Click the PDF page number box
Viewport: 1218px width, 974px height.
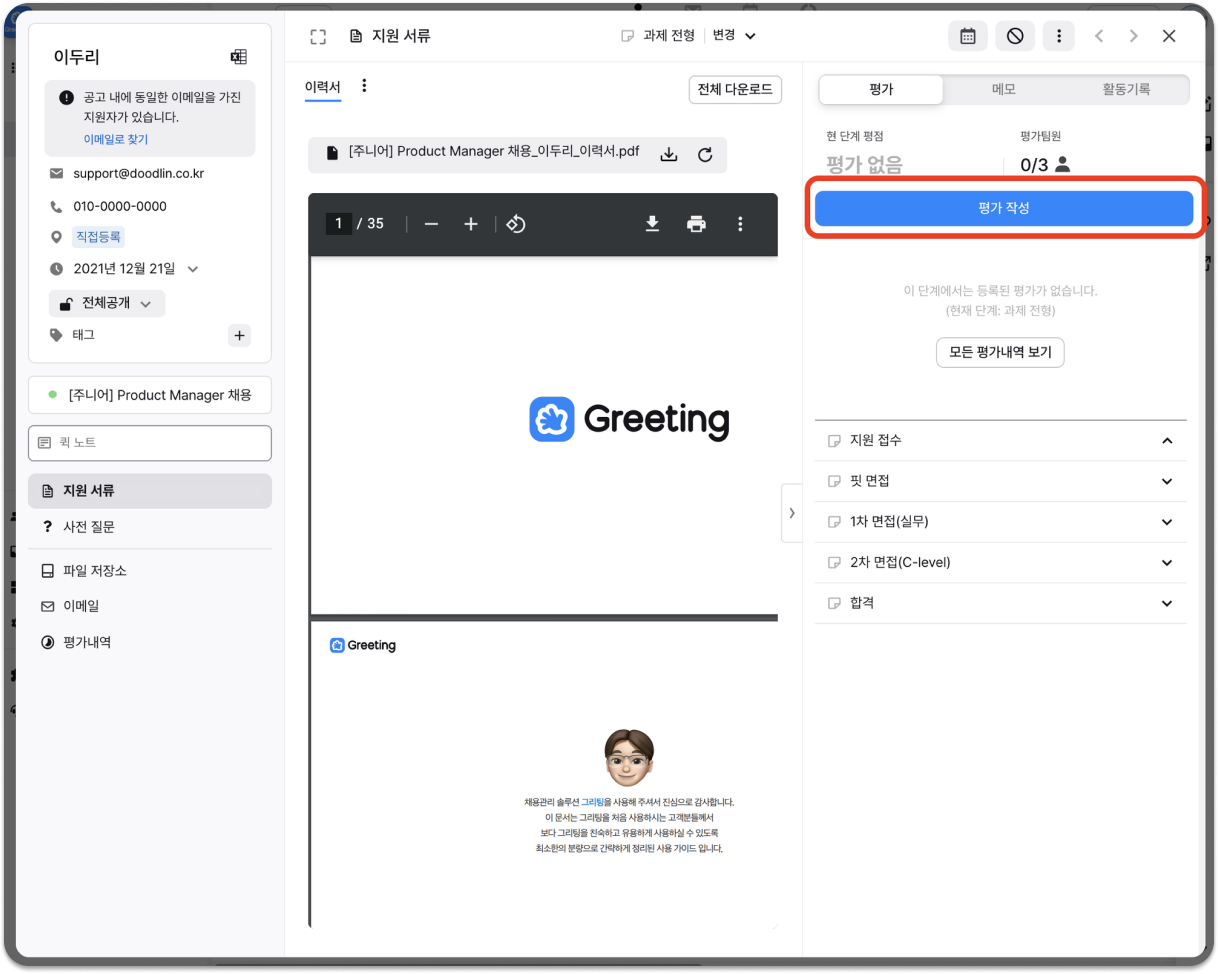point(339,224)
